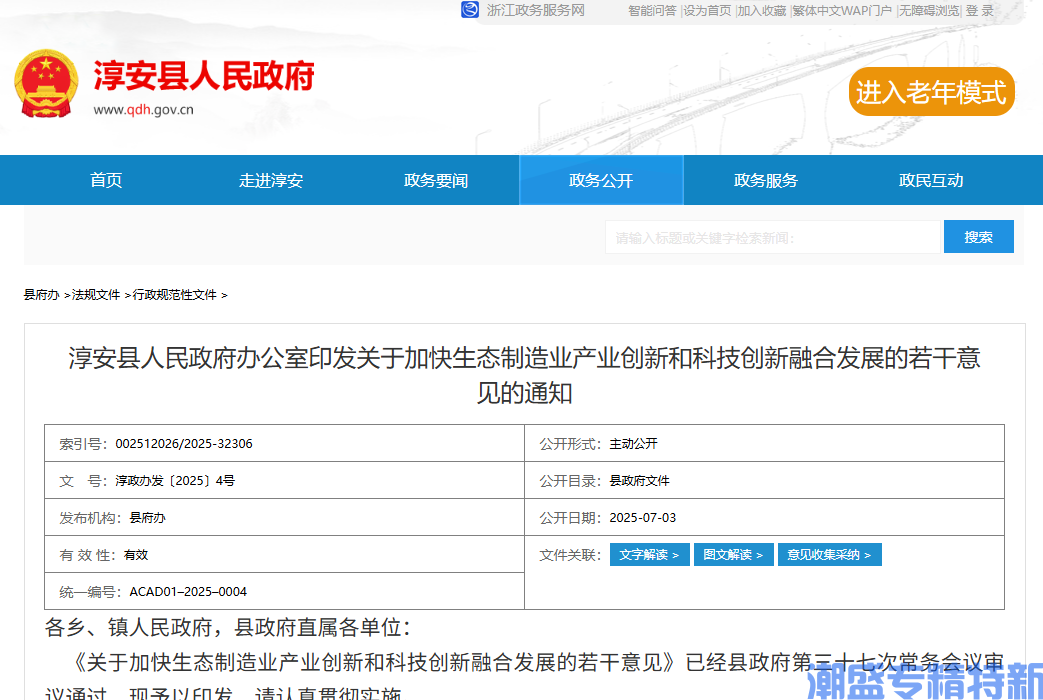This screenshot has height=700, width=1043.
Task: Open 政民互动 navigation tab
Action: click(931, 180)
